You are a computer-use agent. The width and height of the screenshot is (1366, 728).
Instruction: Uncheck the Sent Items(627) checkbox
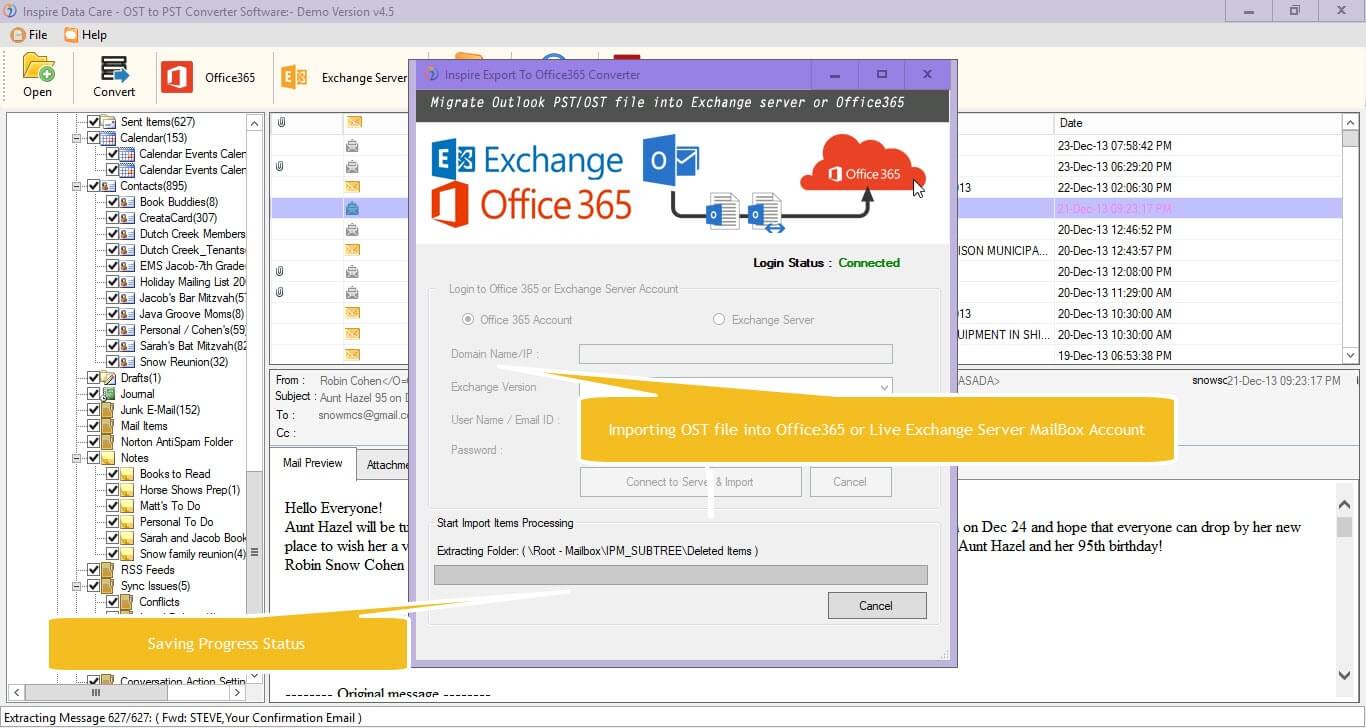(x=94, y=122)
